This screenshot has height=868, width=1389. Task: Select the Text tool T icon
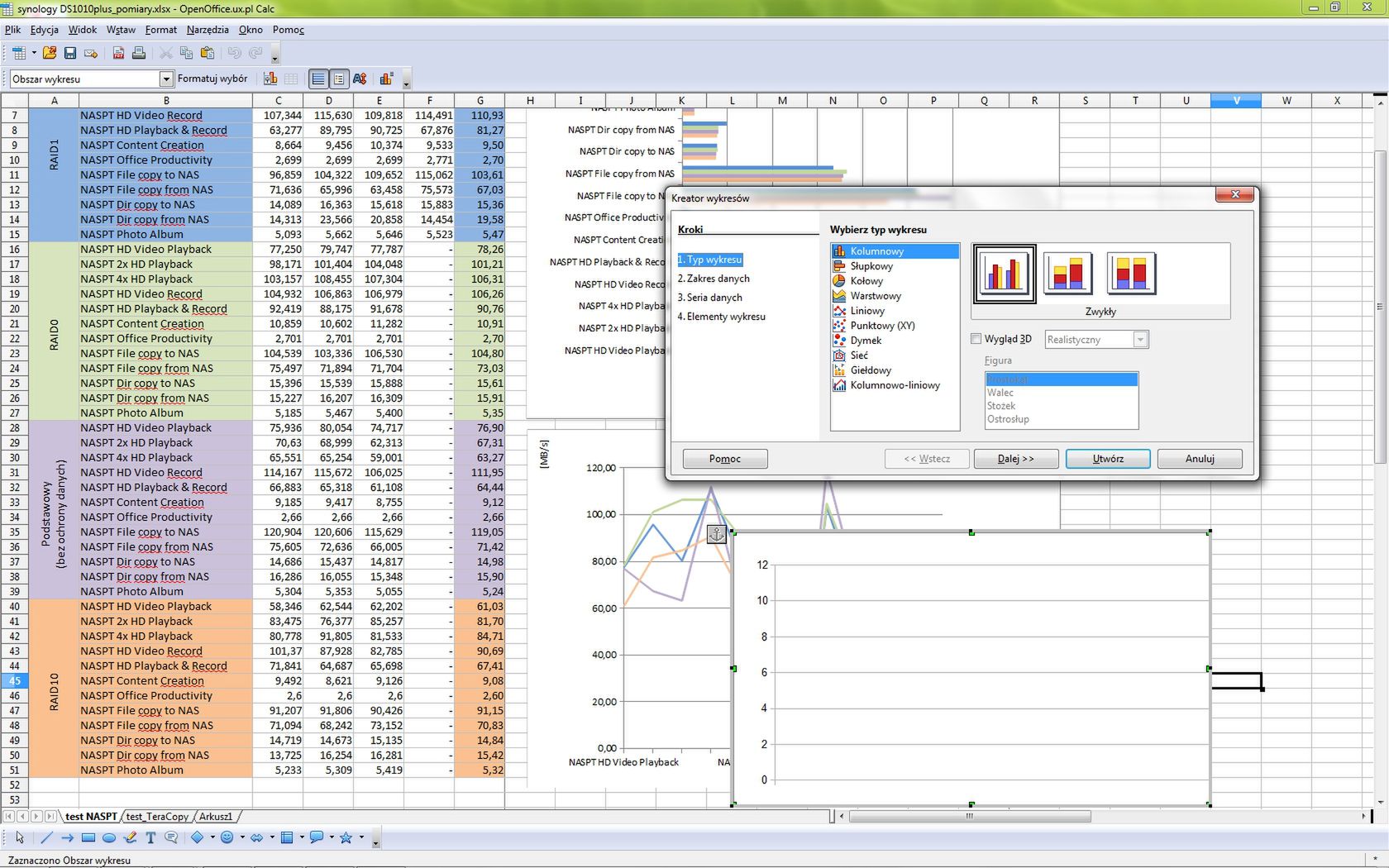point(150,838)
